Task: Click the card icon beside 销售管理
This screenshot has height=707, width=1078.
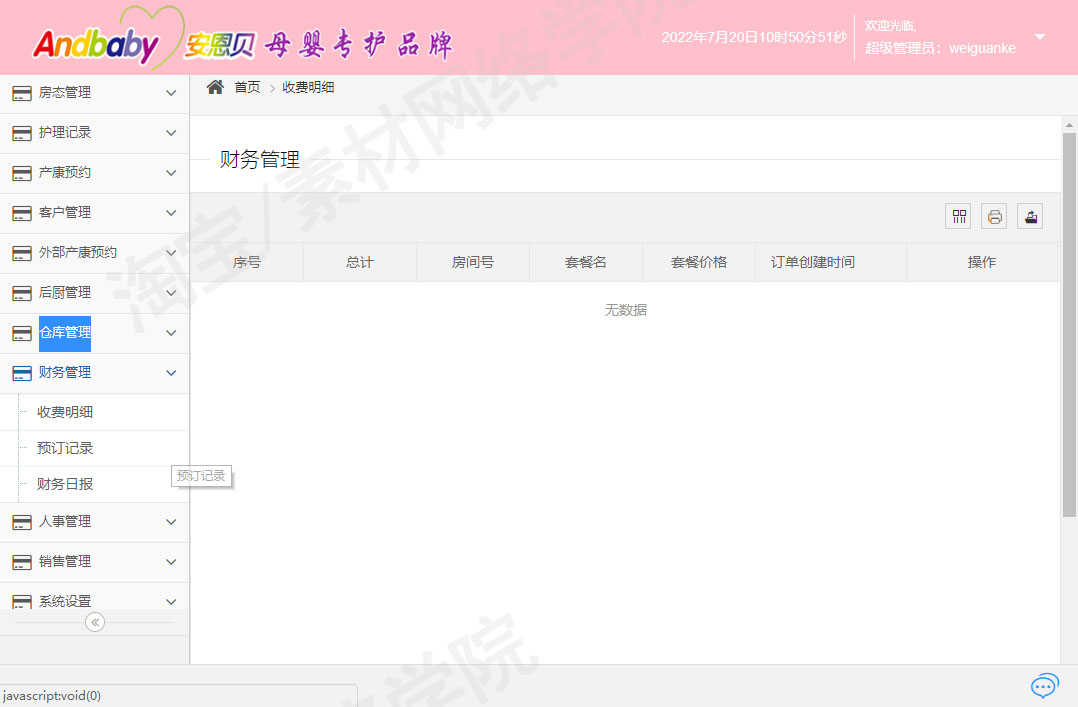Action: point(22,562)
